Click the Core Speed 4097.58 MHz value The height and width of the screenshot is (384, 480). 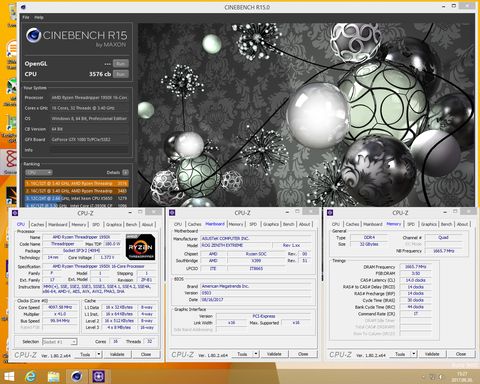coord(61,307)
